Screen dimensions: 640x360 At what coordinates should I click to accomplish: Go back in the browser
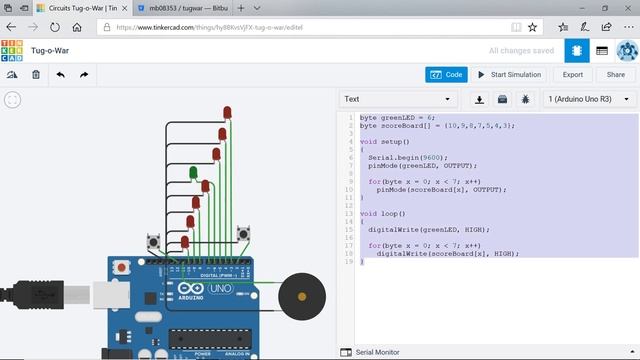tap(11, 27)
